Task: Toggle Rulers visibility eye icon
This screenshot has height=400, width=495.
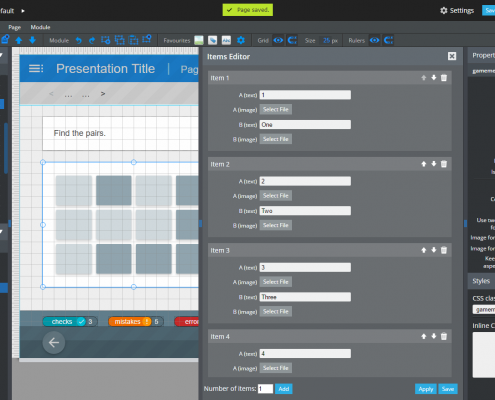Action: point(375,40)
